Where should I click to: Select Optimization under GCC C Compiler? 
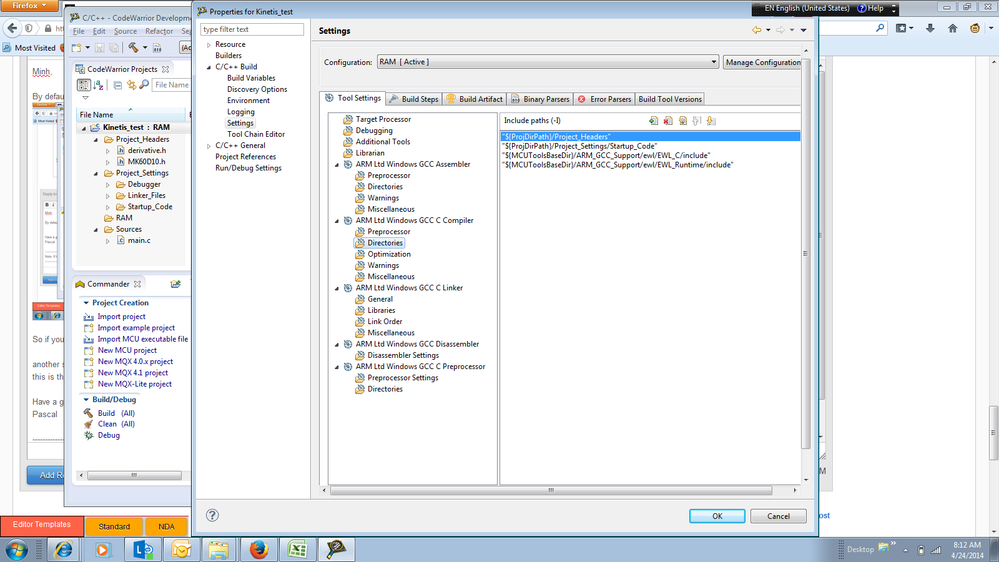389,254
